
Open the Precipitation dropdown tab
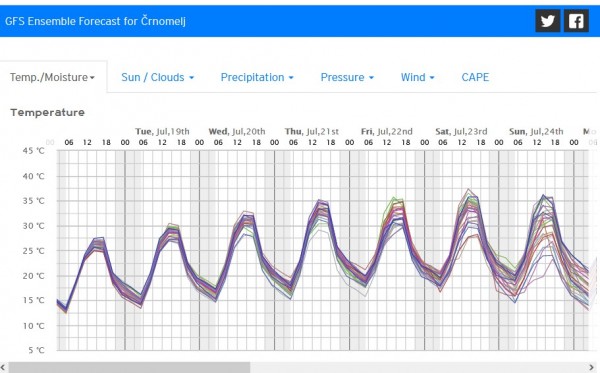[x=257, y=77]
